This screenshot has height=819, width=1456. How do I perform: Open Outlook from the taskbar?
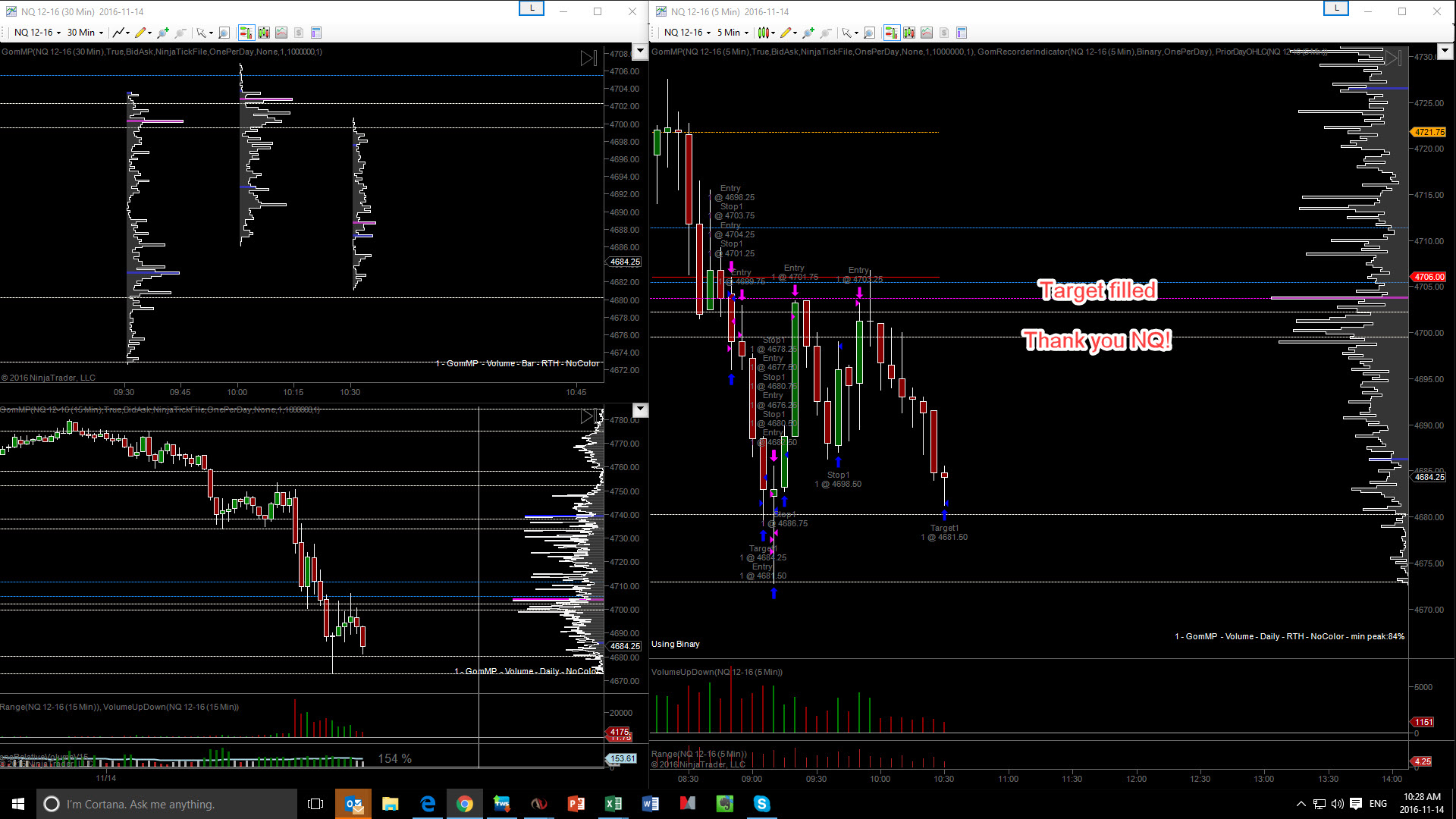pos(353,804)
